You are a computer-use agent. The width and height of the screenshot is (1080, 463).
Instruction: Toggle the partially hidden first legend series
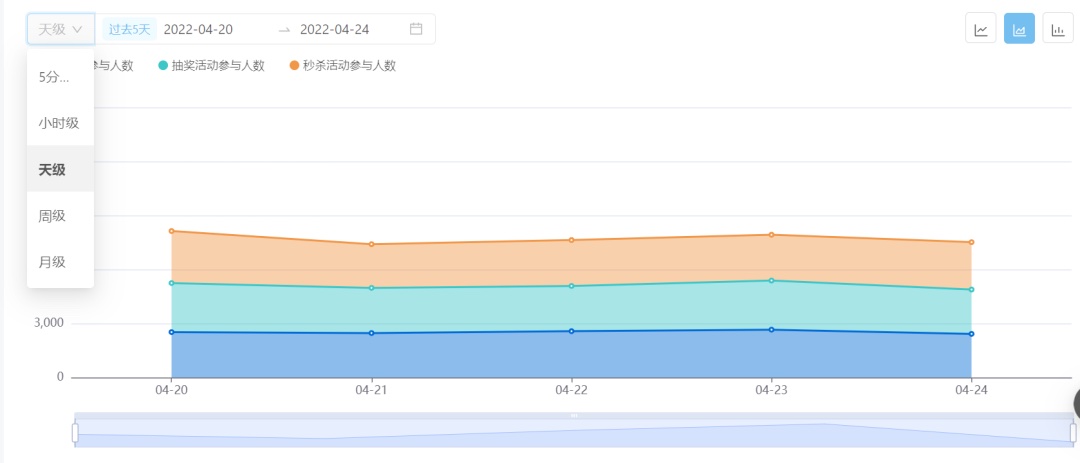pos(113,66)
